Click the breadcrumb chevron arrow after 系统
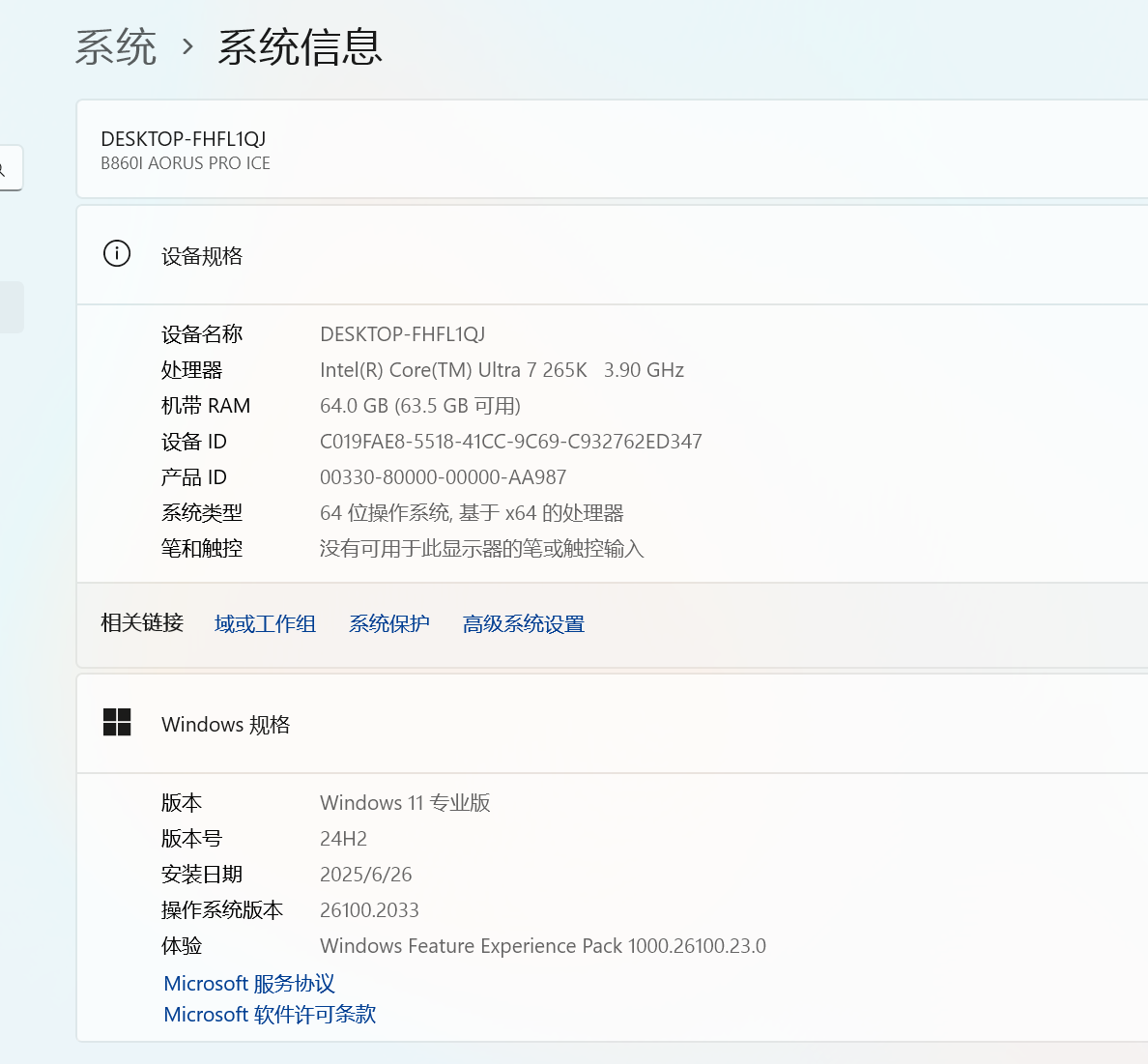 click(x=187, y=46)
